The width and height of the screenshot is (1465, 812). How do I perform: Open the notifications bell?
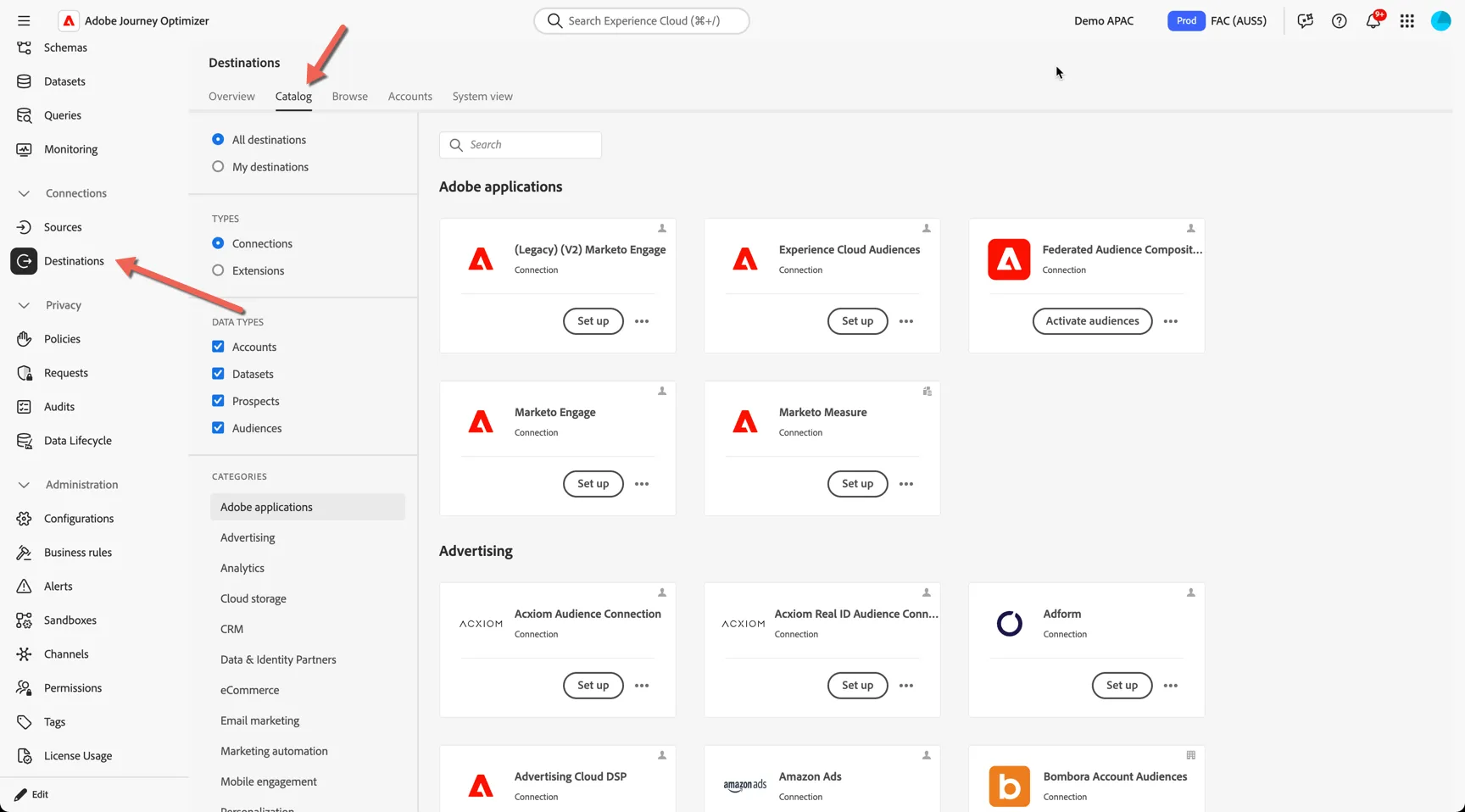[x=1373, y=21]
